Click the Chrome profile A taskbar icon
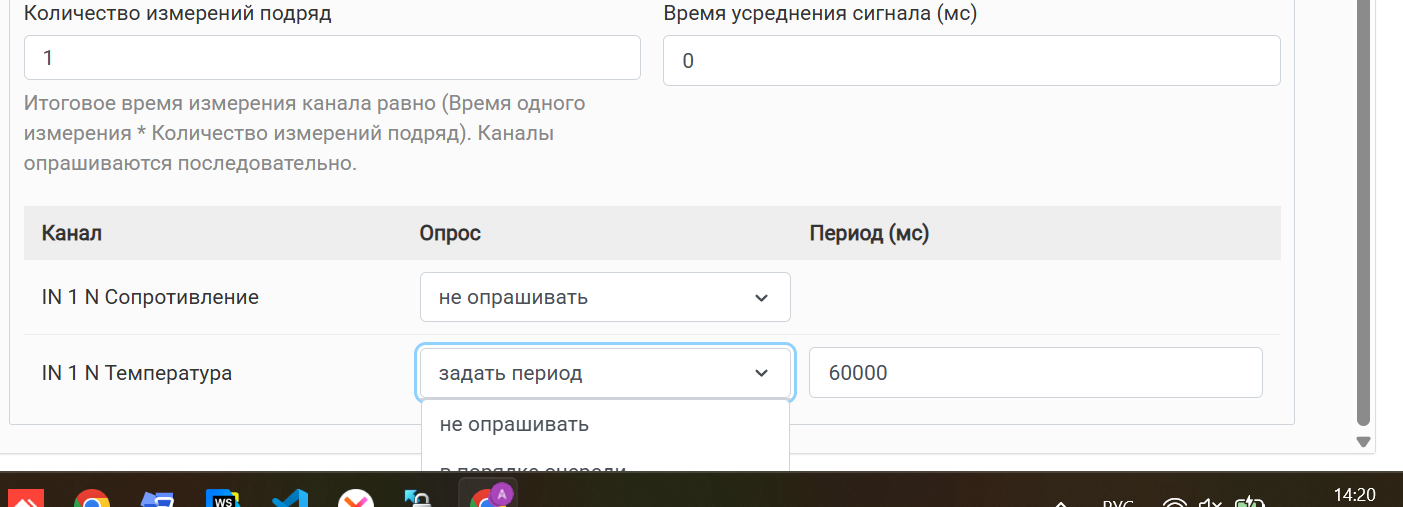Screen dimensions: 1403x507 (488, 497)
